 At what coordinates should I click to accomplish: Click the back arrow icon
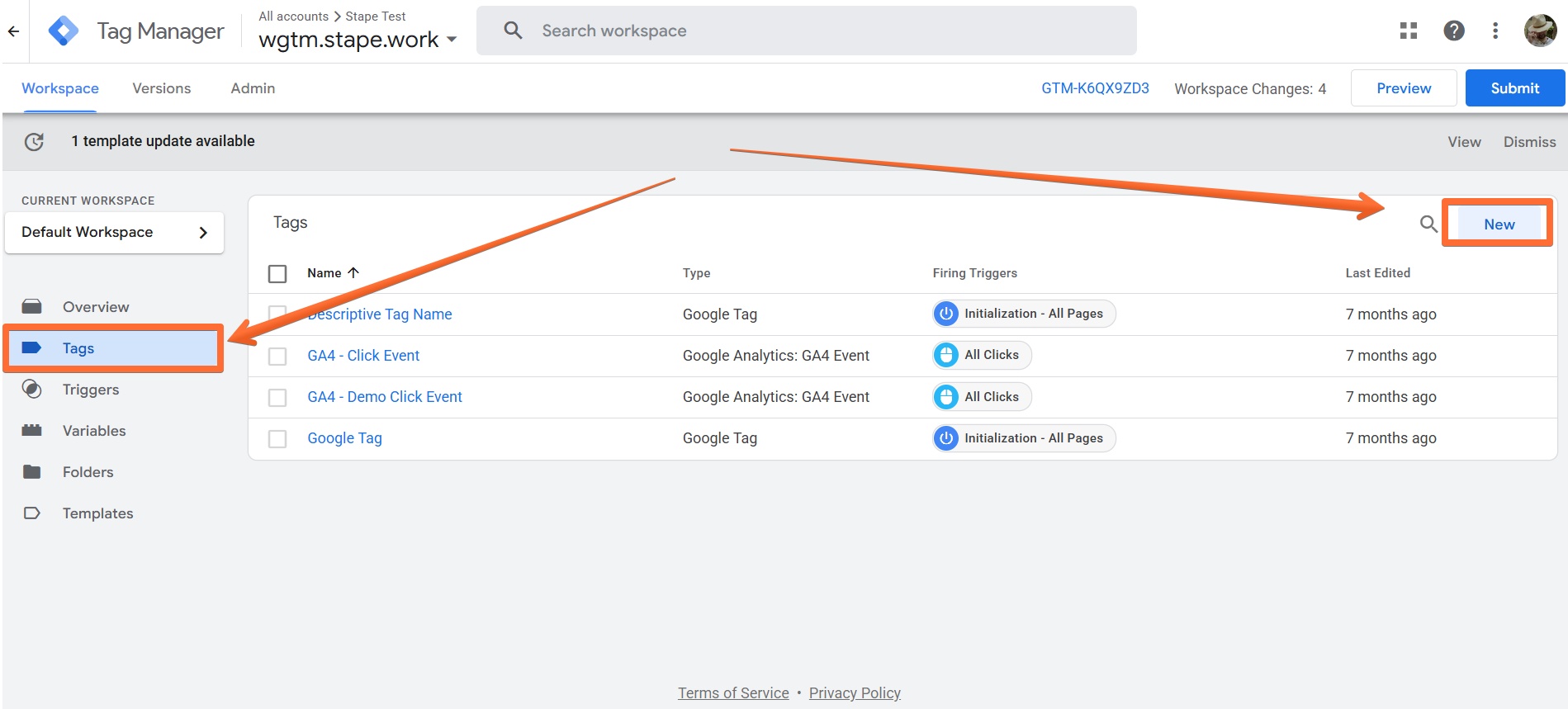(13, 31)
